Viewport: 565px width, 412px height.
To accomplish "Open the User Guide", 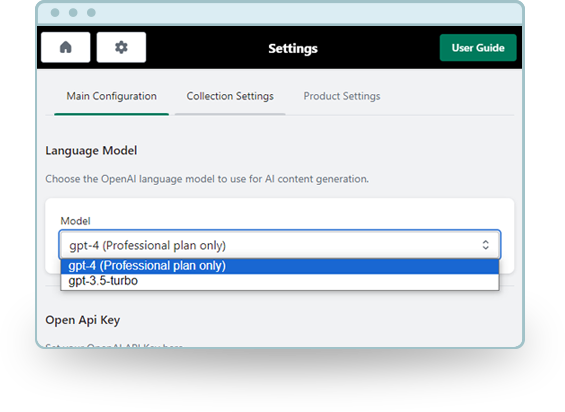I will (478, 48).
